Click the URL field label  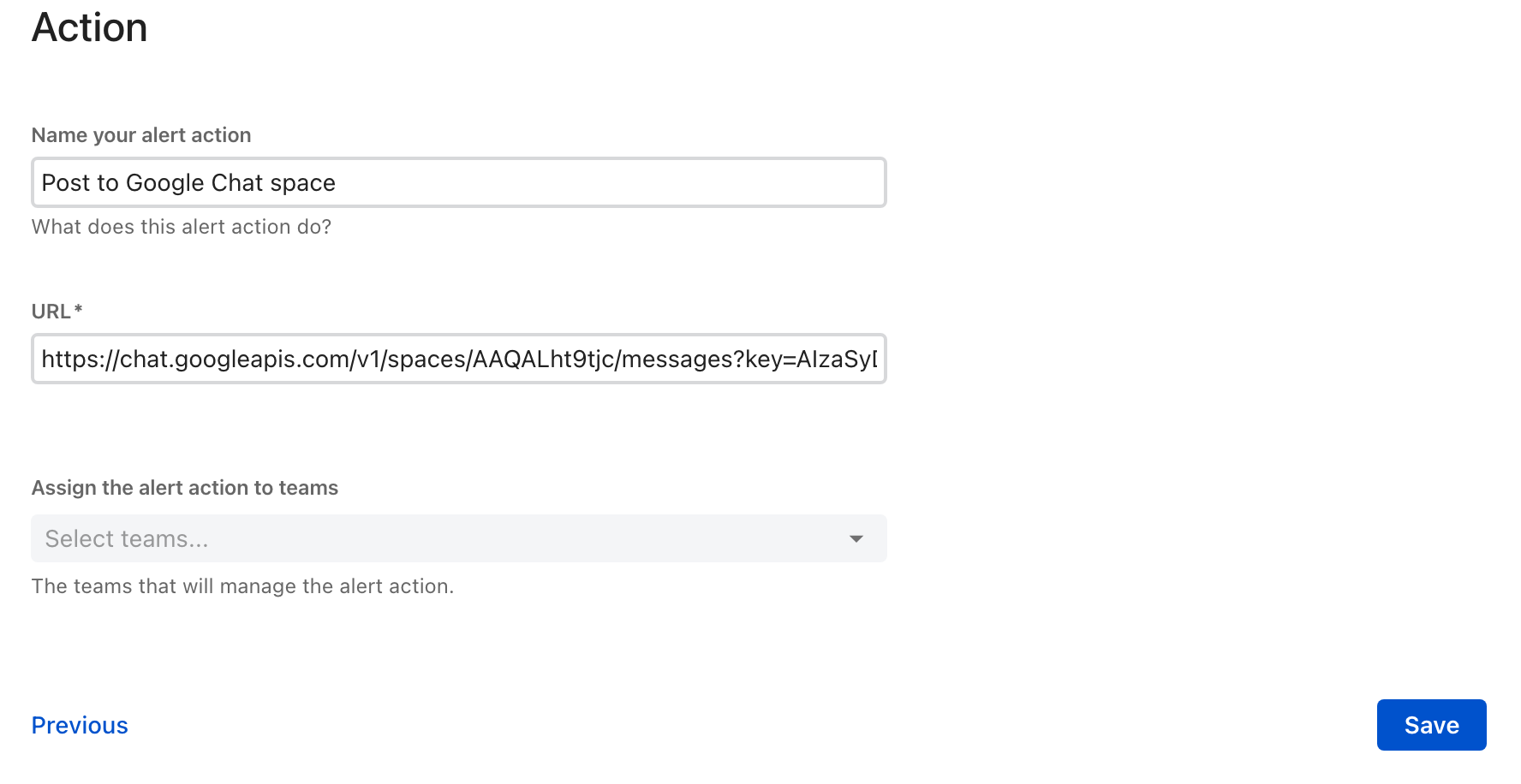click(51, 312)
